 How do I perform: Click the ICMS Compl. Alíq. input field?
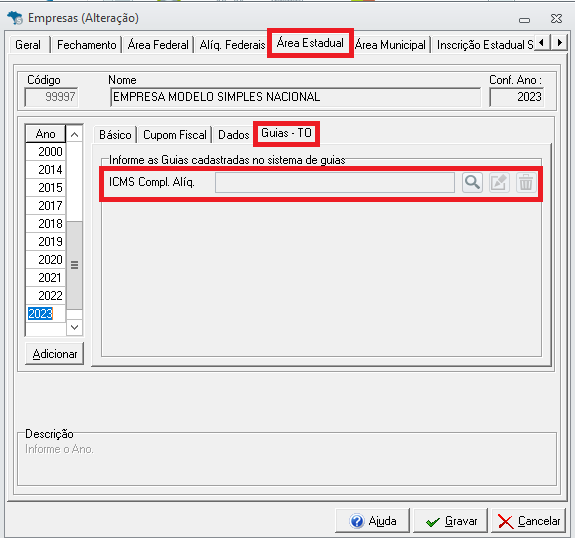click(x=335, y=182)
